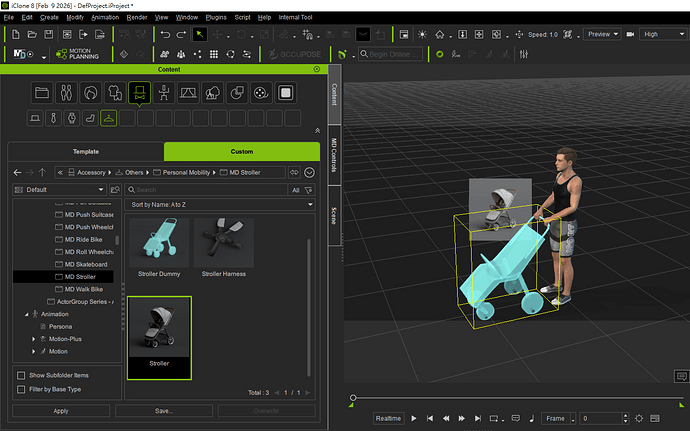The width and height of the screenshot is (690, 431).
Task: Click the Save... button
Action: 164,411
